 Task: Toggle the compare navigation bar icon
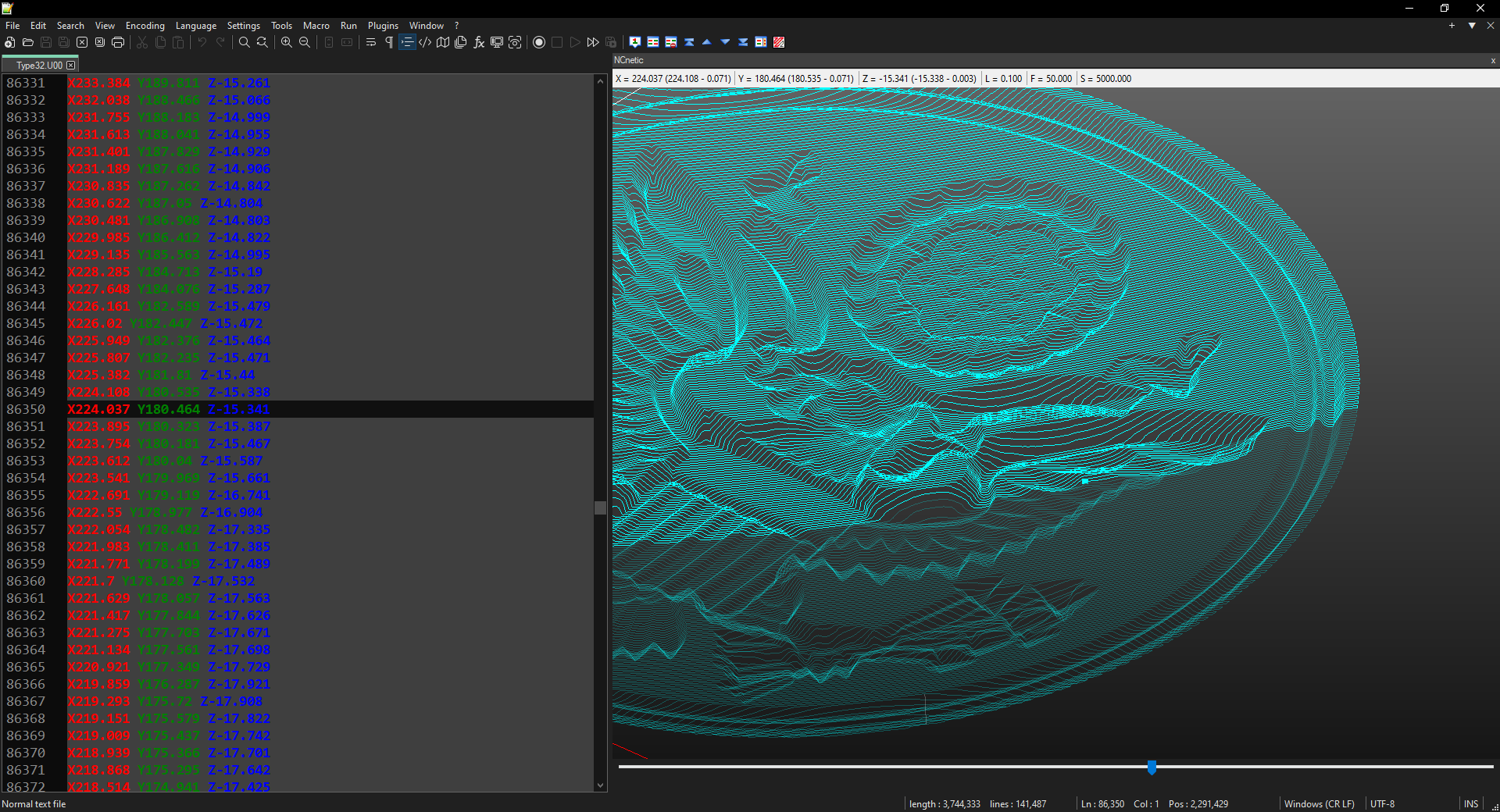coord(761,42)
